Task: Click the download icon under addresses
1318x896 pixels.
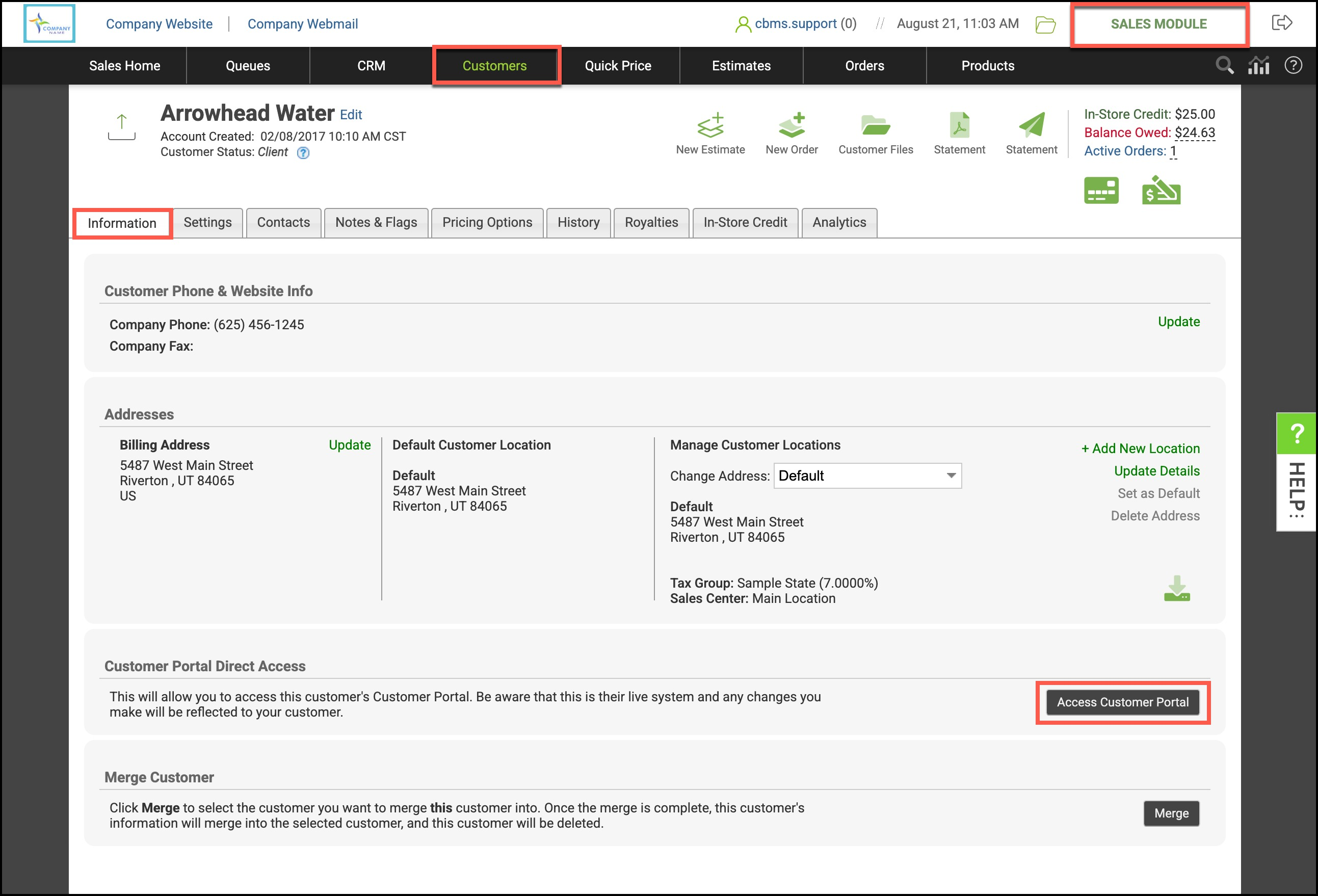Action: [x=1177, y=589]
